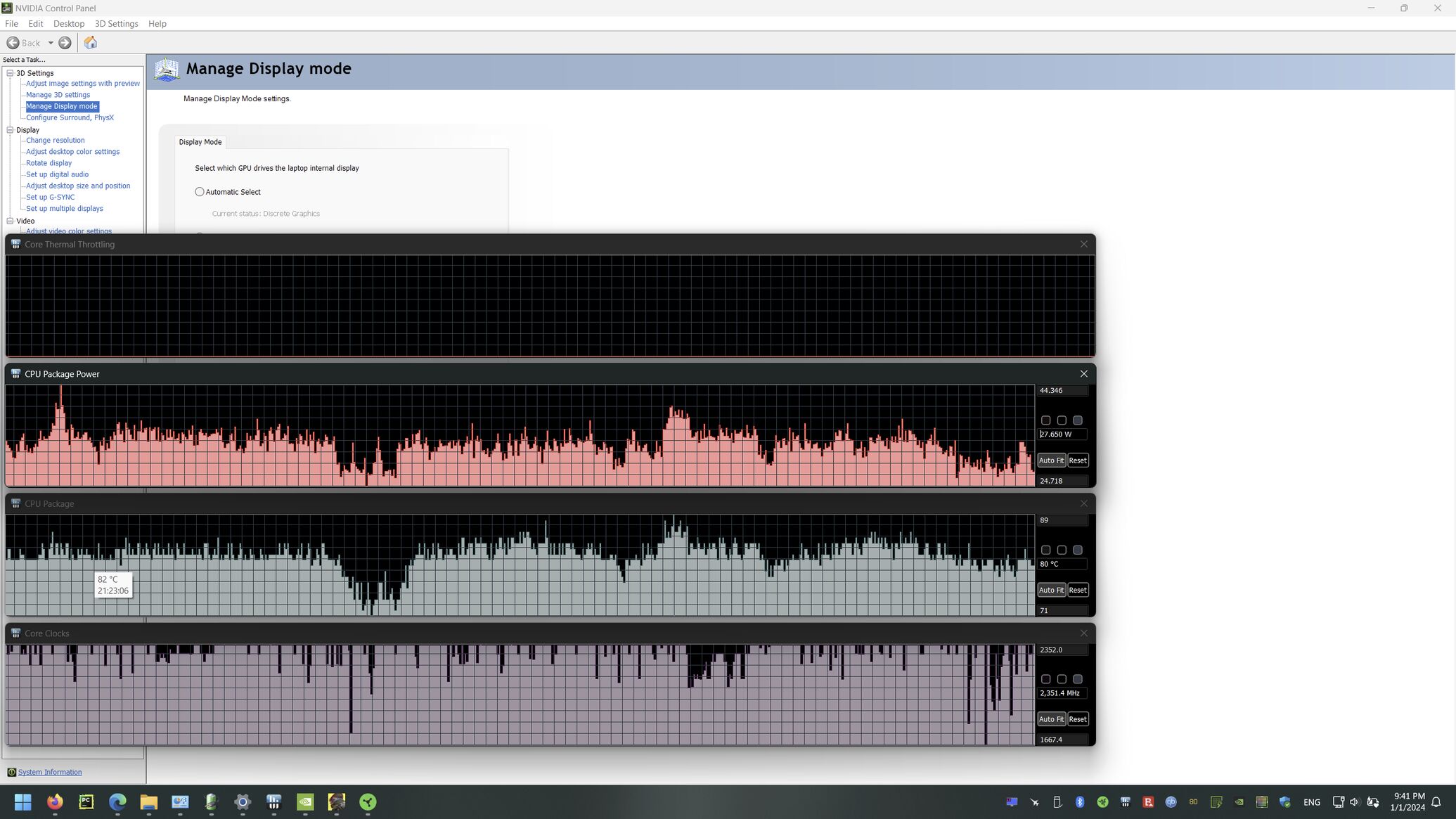Click Auto Fit in the CPU Package temperature graph

1051,590
